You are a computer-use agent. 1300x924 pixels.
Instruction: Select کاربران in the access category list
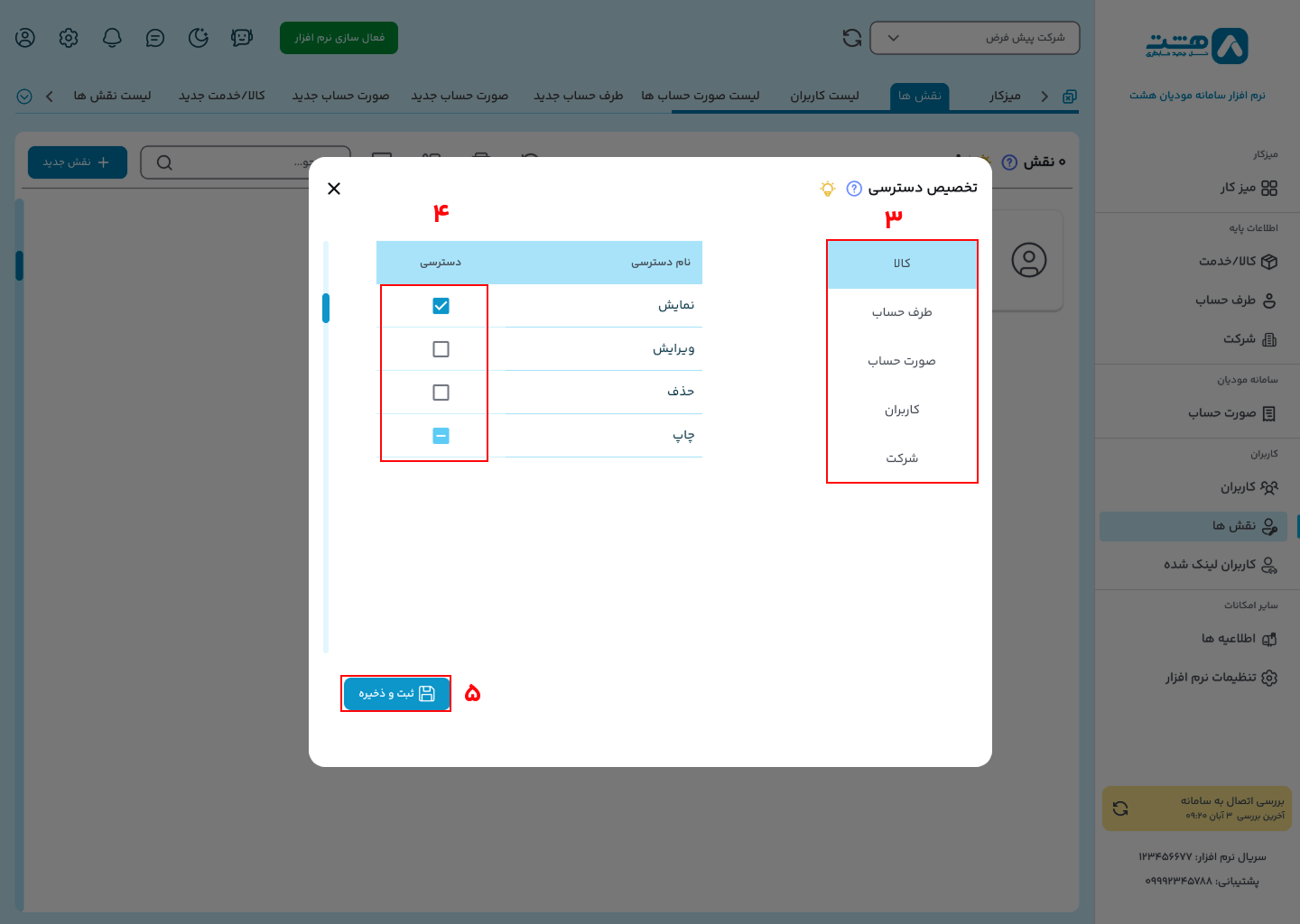tap(902, 409)
